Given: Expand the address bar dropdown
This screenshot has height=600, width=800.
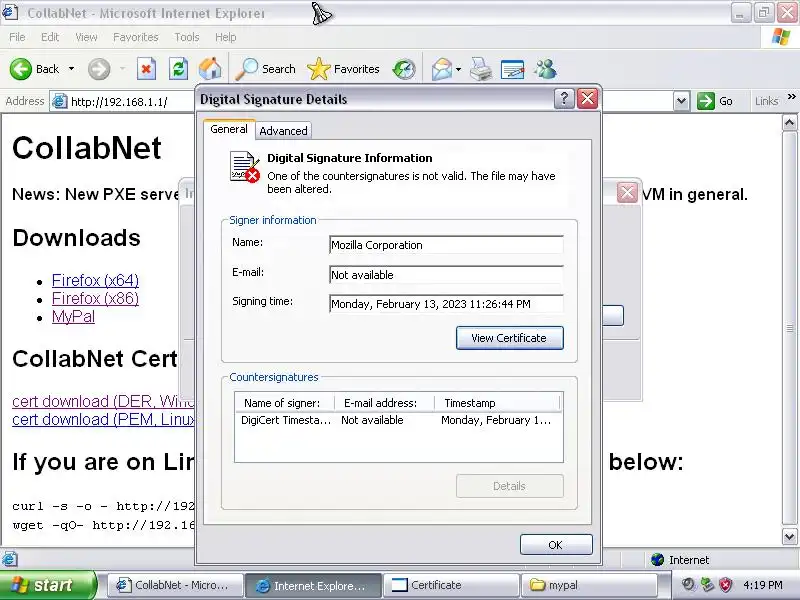Looking at the screenshot, I should click(x=682, y=101).
